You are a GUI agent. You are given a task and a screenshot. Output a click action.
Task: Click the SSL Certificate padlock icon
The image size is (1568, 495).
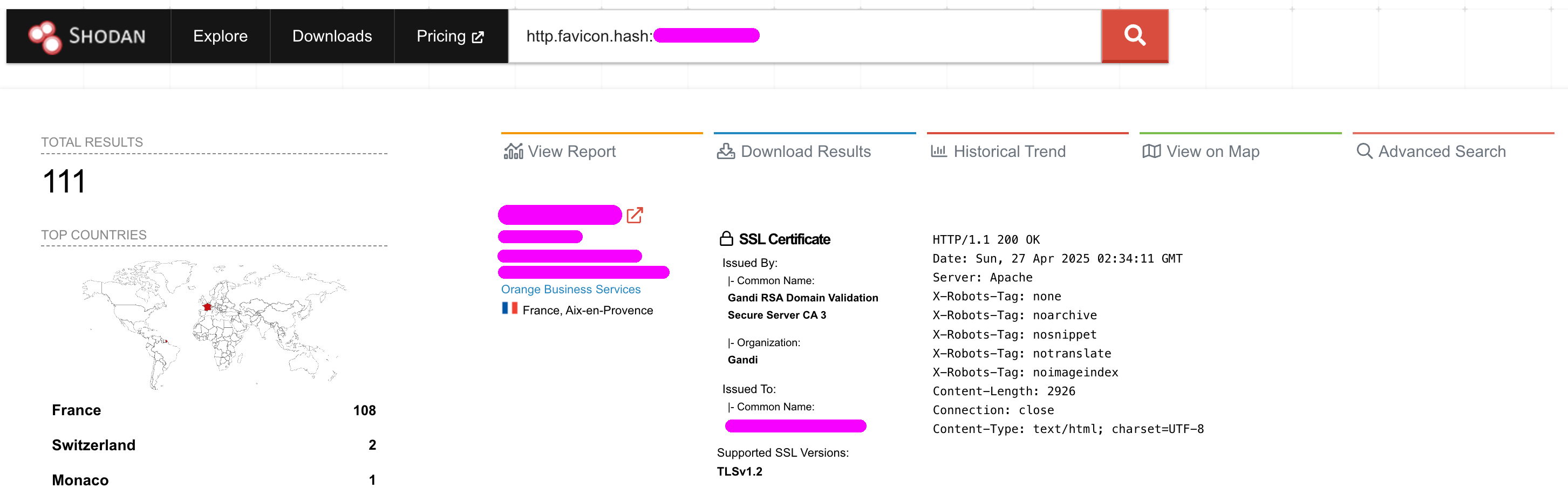click(726, 238)
